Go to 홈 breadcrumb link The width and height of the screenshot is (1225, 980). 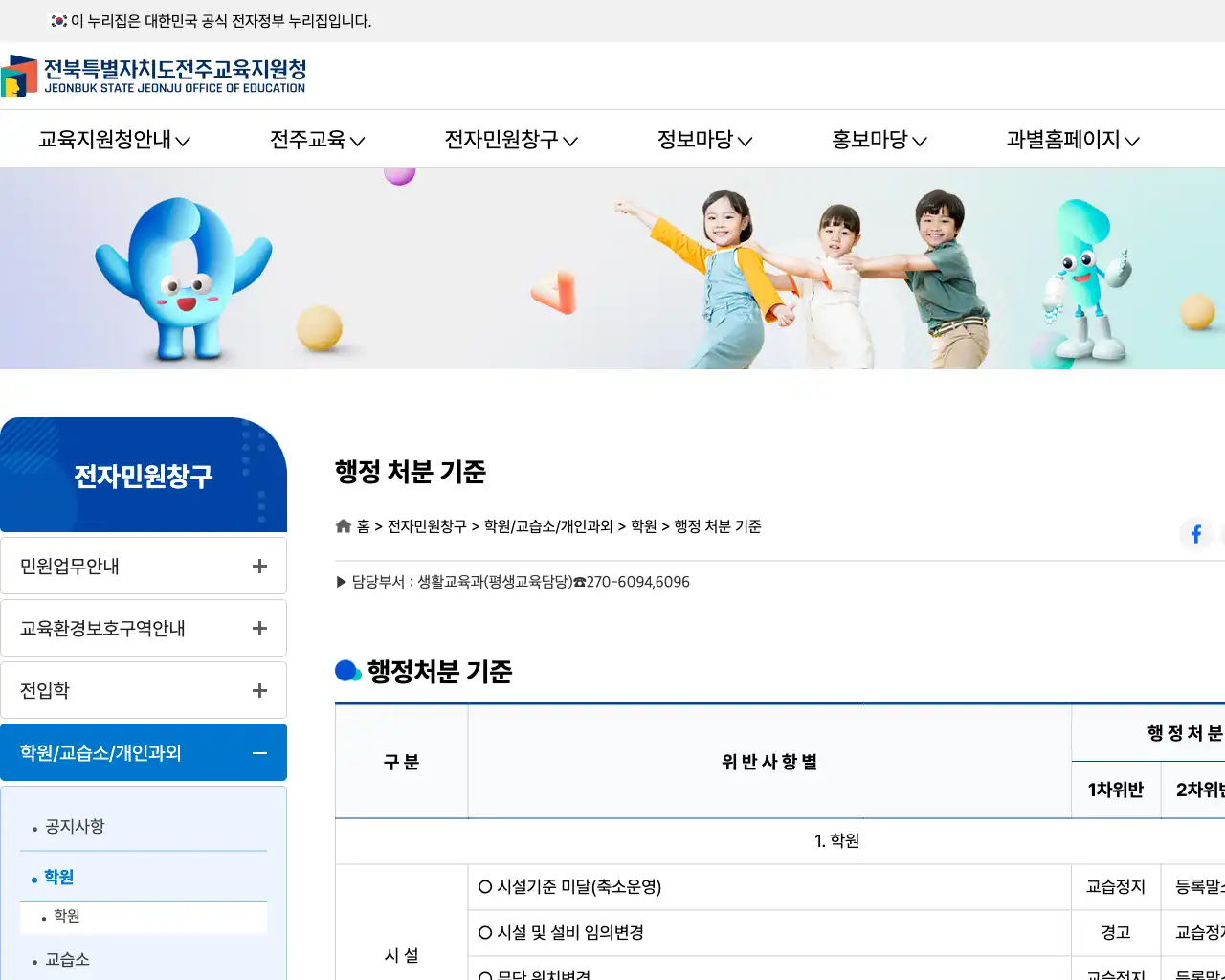[x=364, y=526]
